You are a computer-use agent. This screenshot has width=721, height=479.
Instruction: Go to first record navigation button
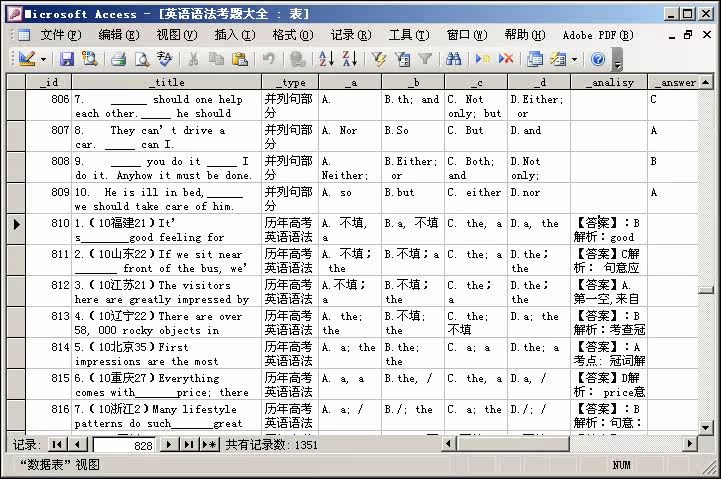click(57, 445)
